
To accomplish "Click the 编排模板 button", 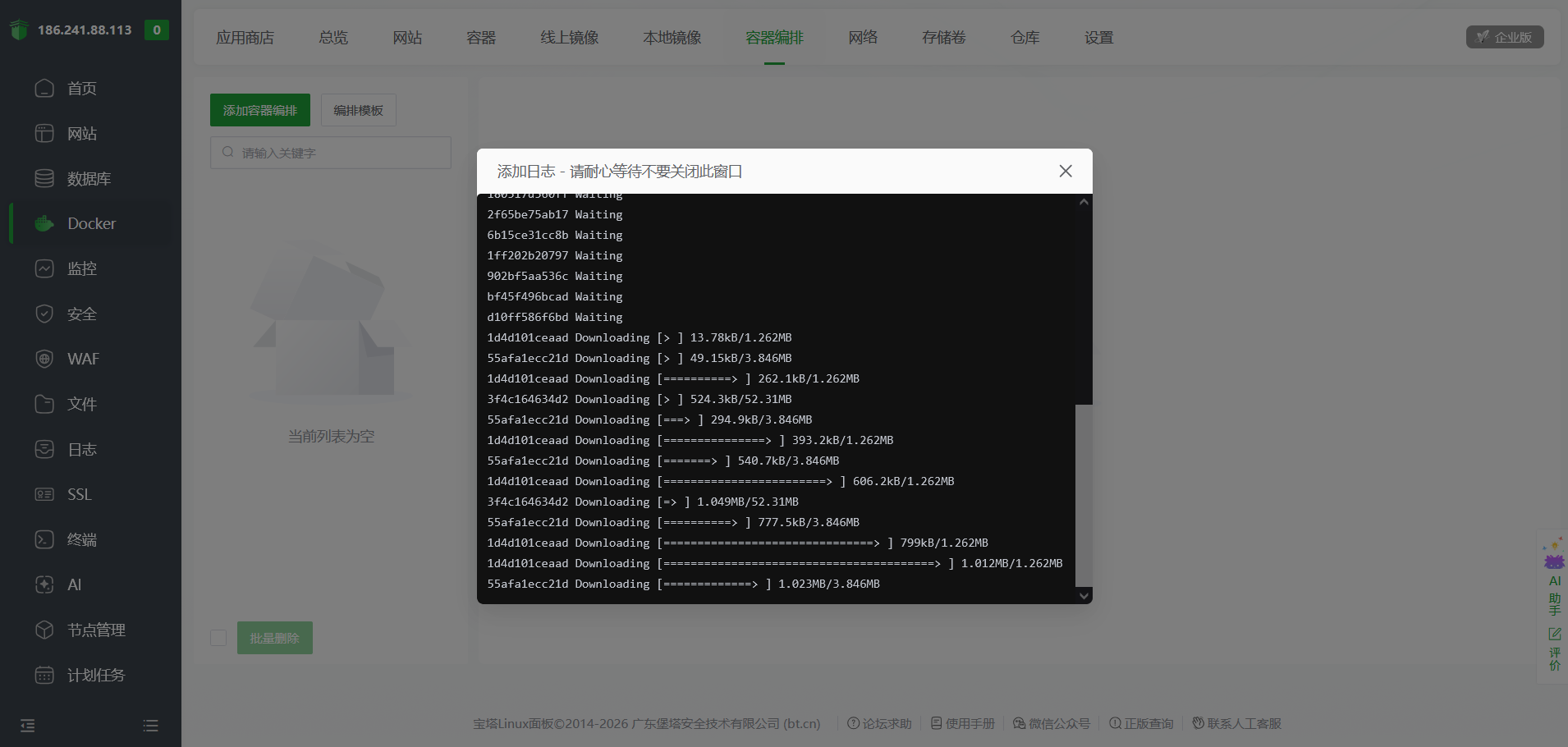I will 359,110.
